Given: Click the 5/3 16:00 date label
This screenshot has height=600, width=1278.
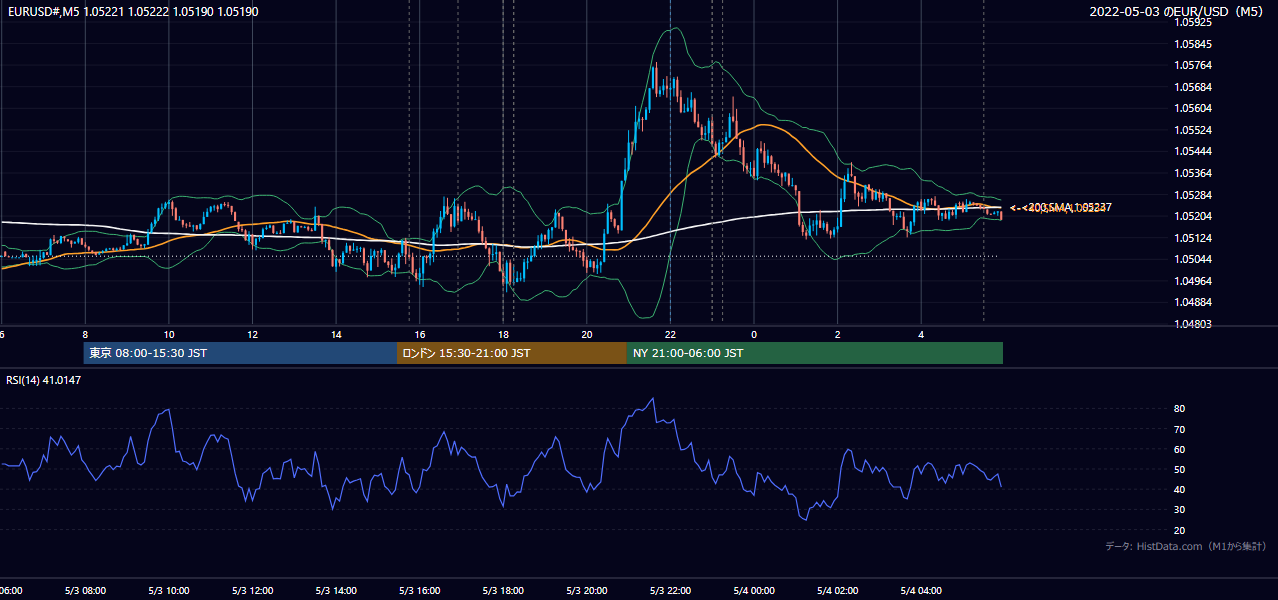Looking at the screenshot, I should coord(419,591).
